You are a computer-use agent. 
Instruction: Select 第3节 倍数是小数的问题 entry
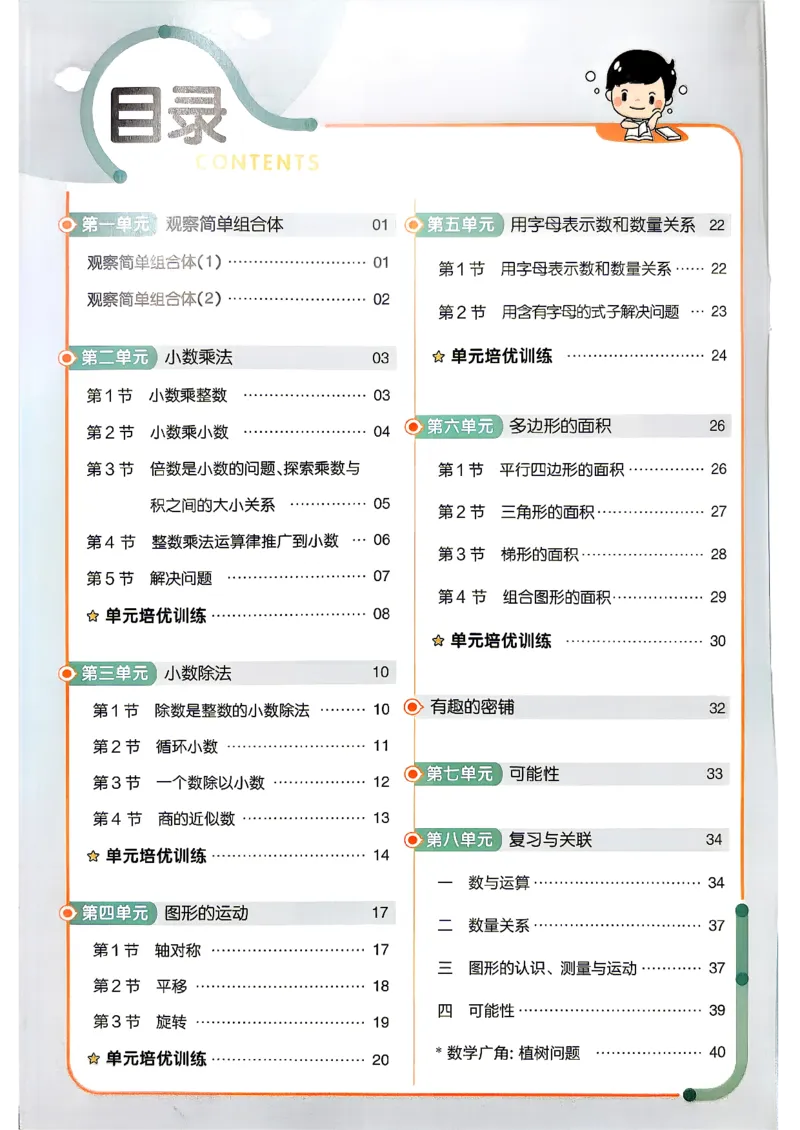(x=223, y=469)
